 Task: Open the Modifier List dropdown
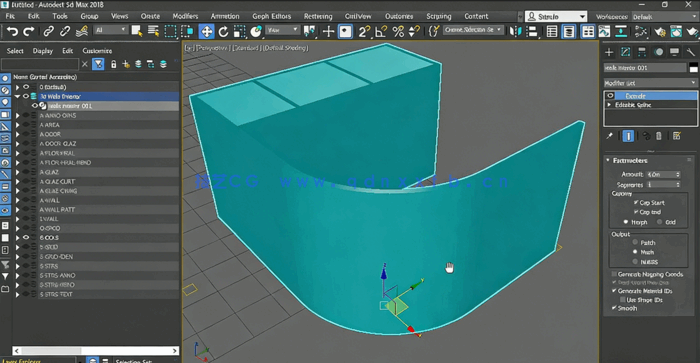point(650,83)
